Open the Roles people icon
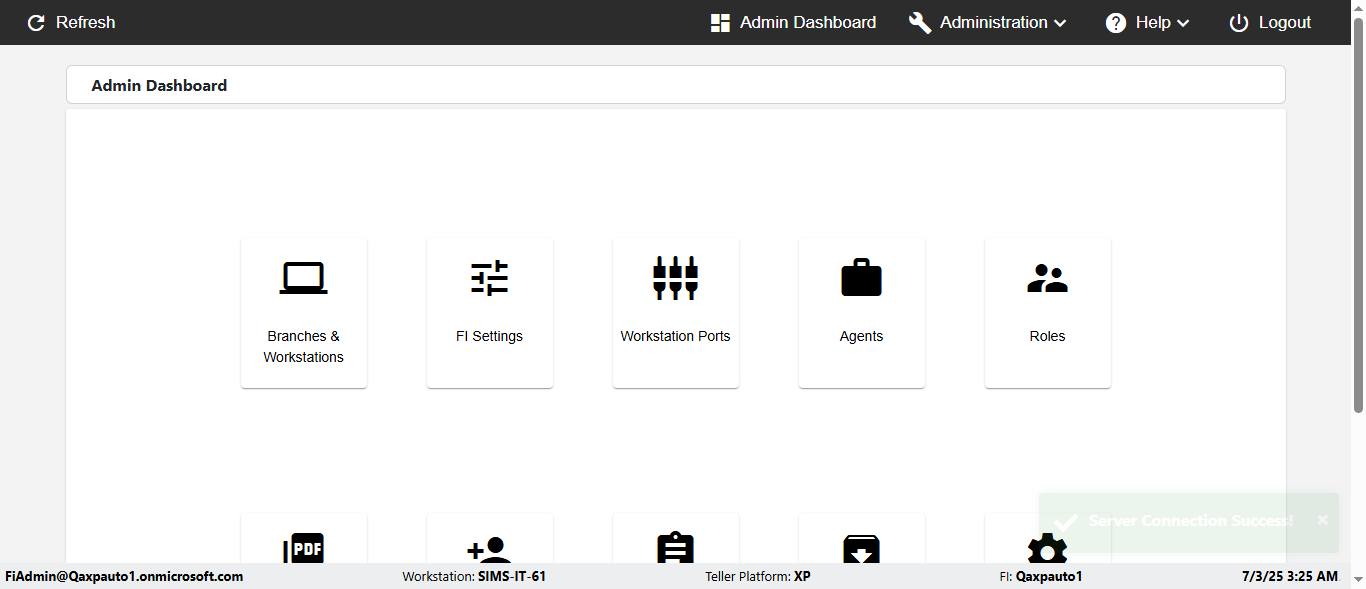1366x589 pixels. 1047,278
